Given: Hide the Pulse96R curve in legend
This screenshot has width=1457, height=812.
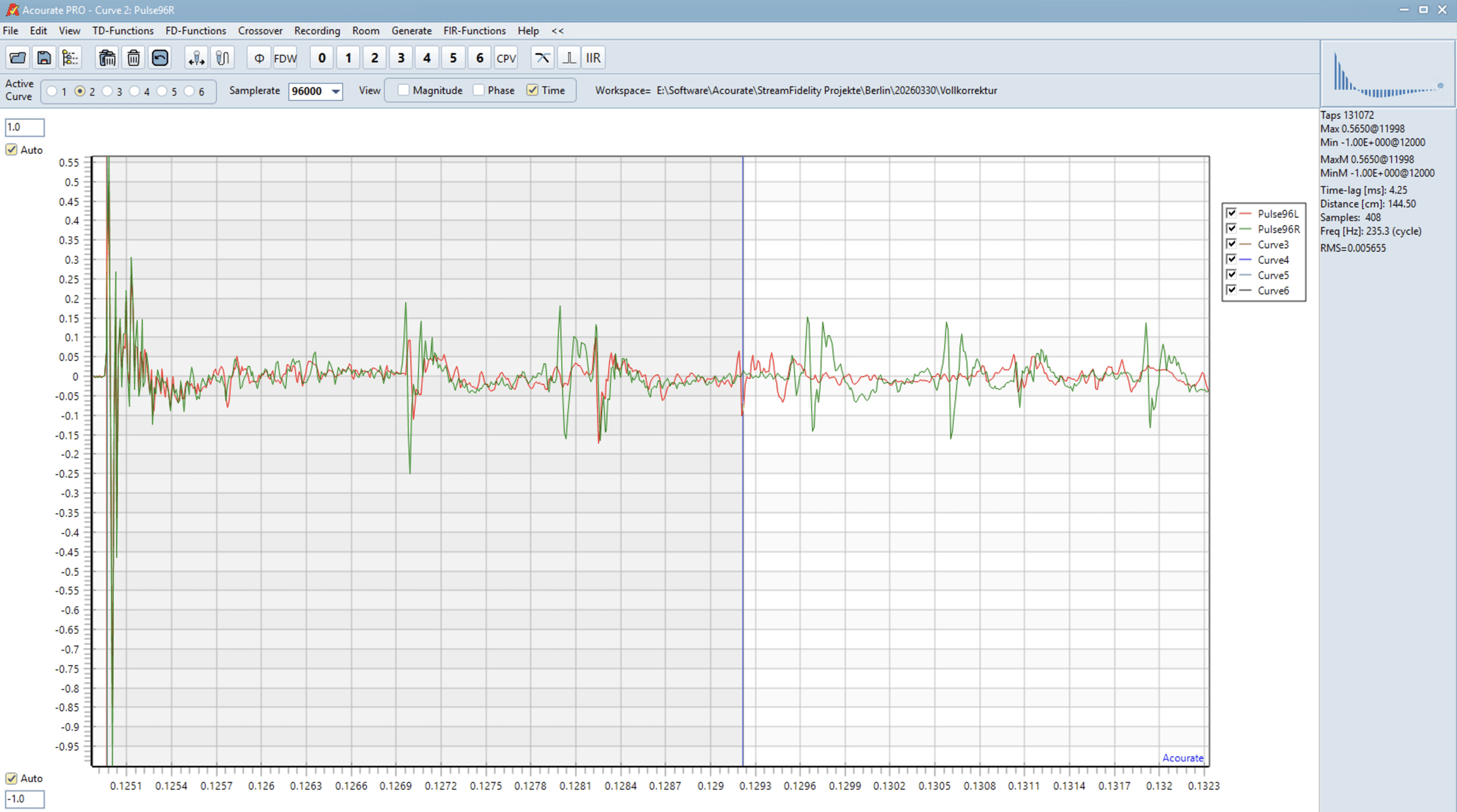Looking at the screenshot, I should 1231,229.
